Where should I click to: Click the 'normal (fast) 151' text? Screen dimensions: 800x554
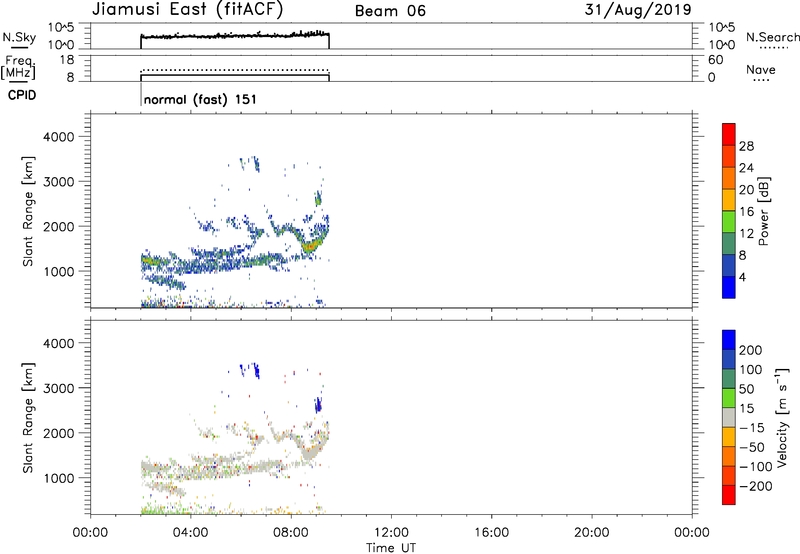tap(200, 99)
